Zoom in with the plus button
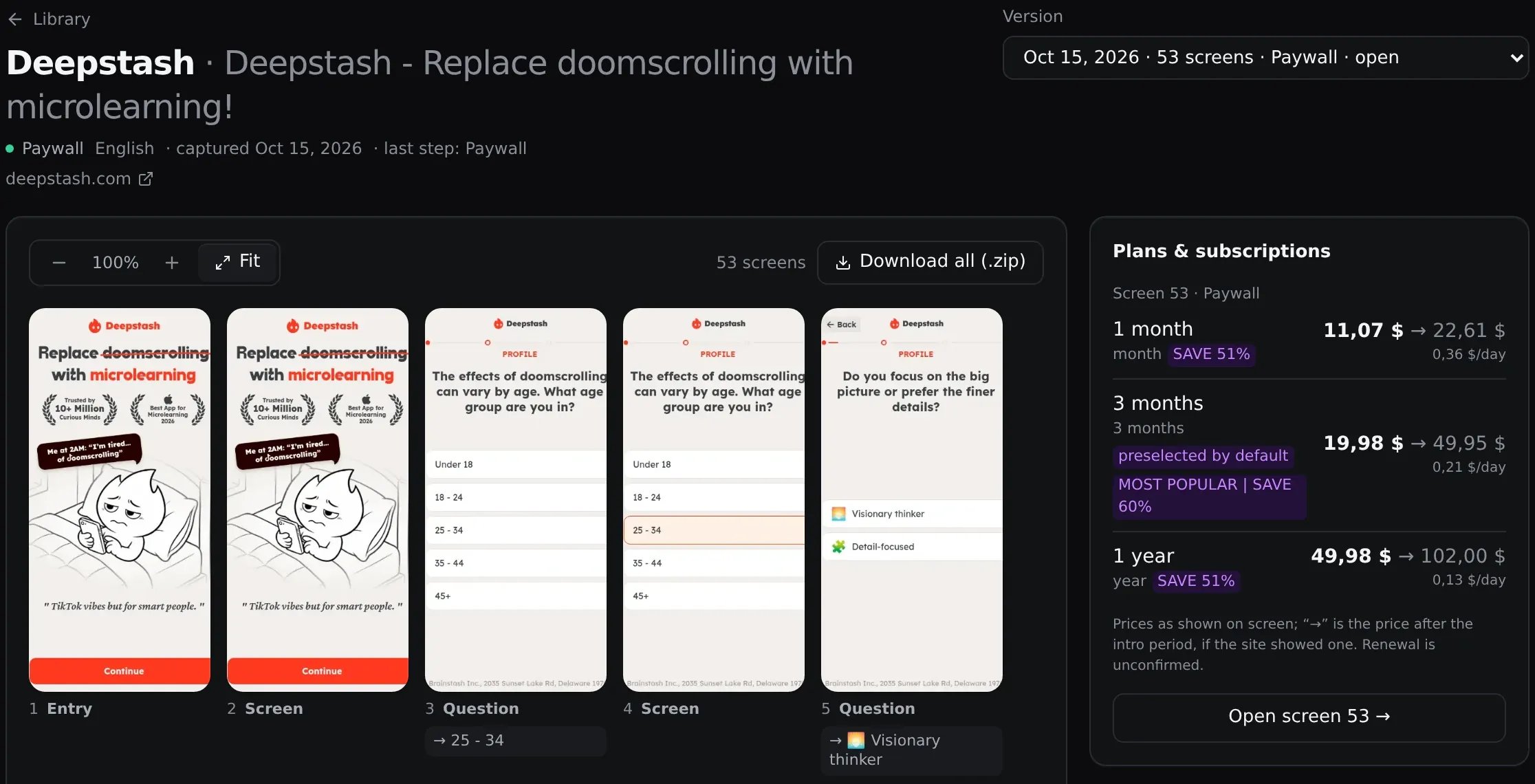The height and width of the screenshot is (784, 1535). pos(172,263)
